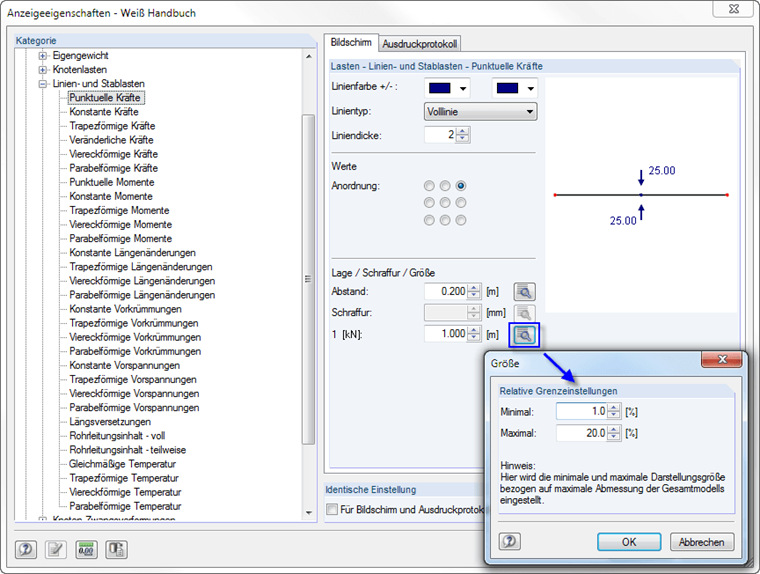Select Konstante Längenänderungen tree item

coord(133,253)
